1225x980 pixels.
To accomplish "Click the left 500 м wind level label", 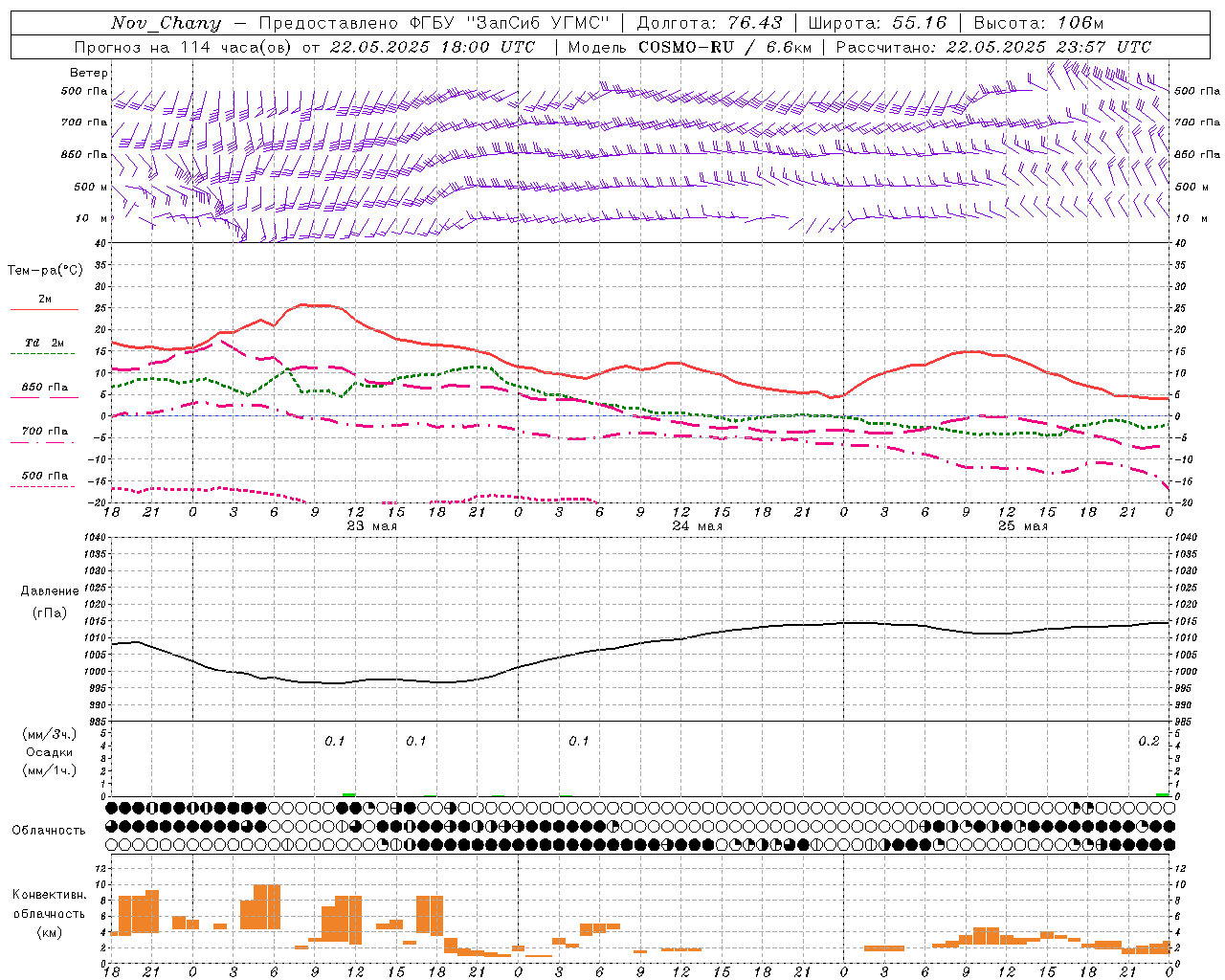I will (91, 187).
